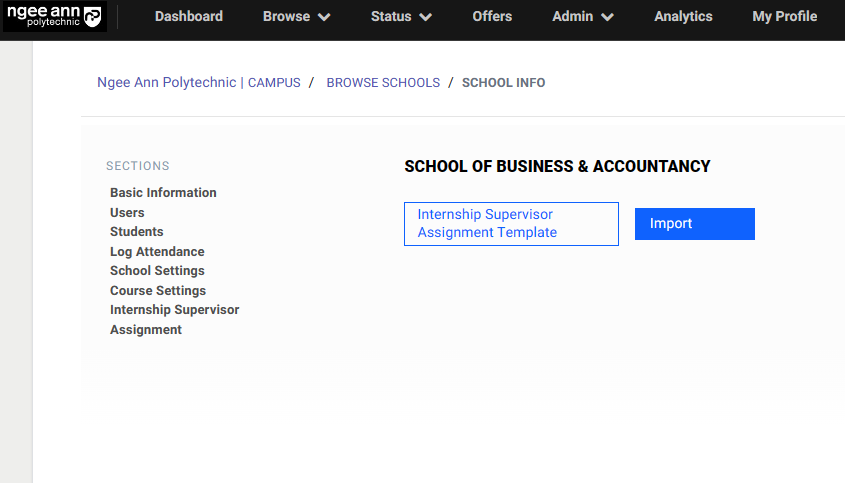Screen dimensions: 845x483
Task: Click the Ngee Ann Polytechnic logo
Action: click(x=54, y=17)
